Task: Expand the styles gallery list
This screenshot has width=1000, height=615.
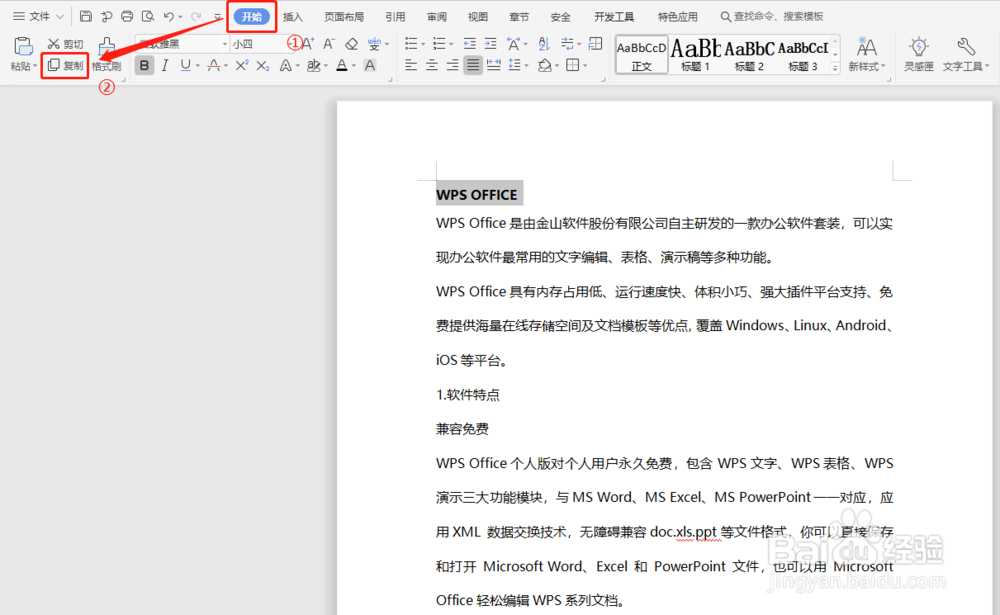Action: [x=835, y=68]
